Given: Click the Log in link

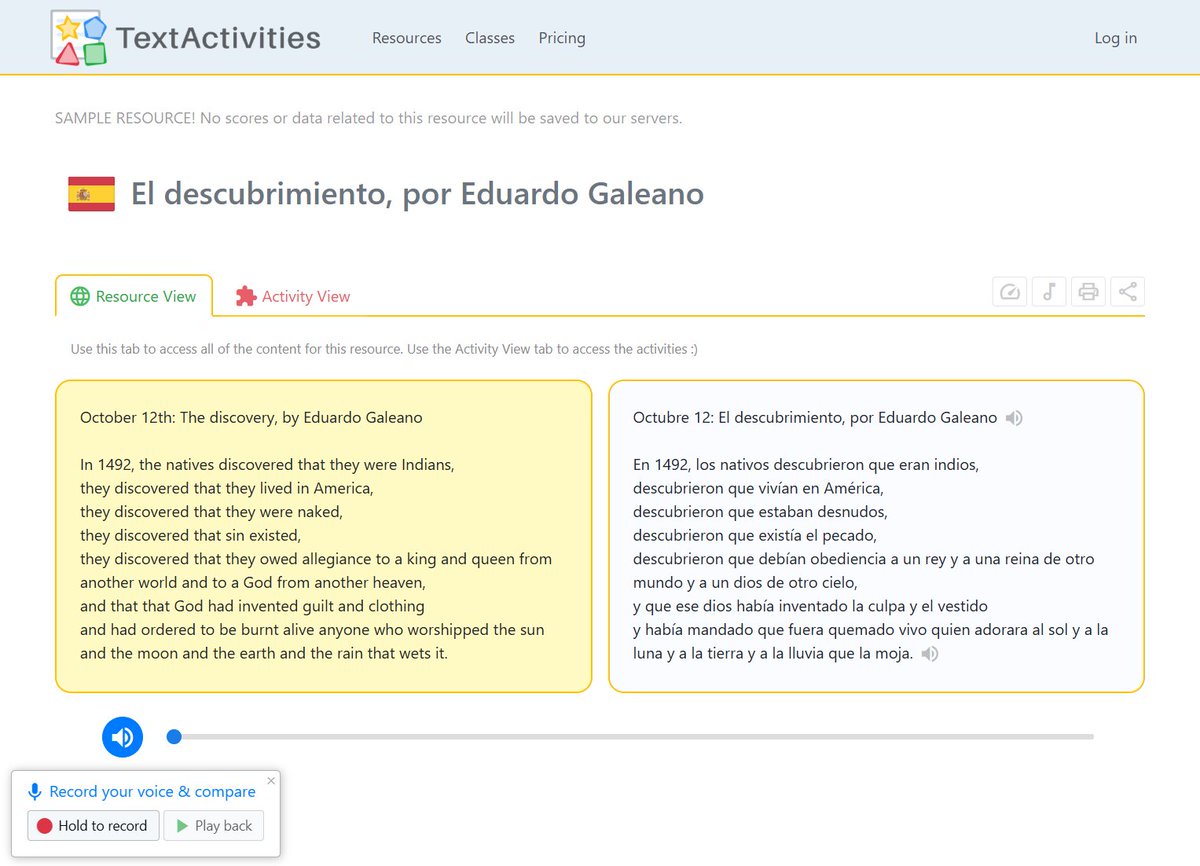Looking at the screenshot, I should [x=1116, y=38].
